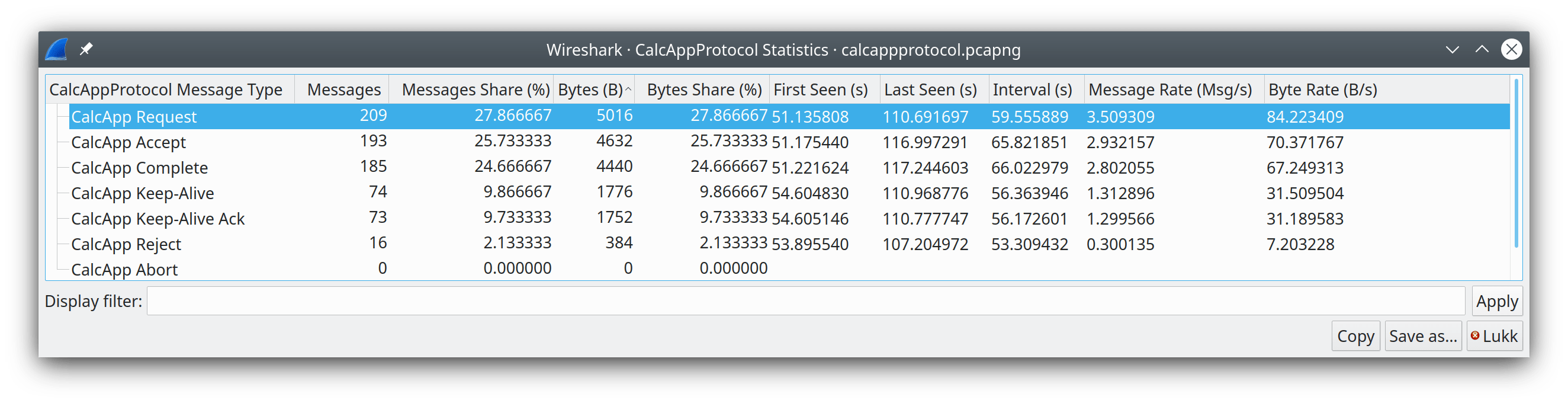Select the CalcApp Accept row
The image size is (1568, 403).
128,142
